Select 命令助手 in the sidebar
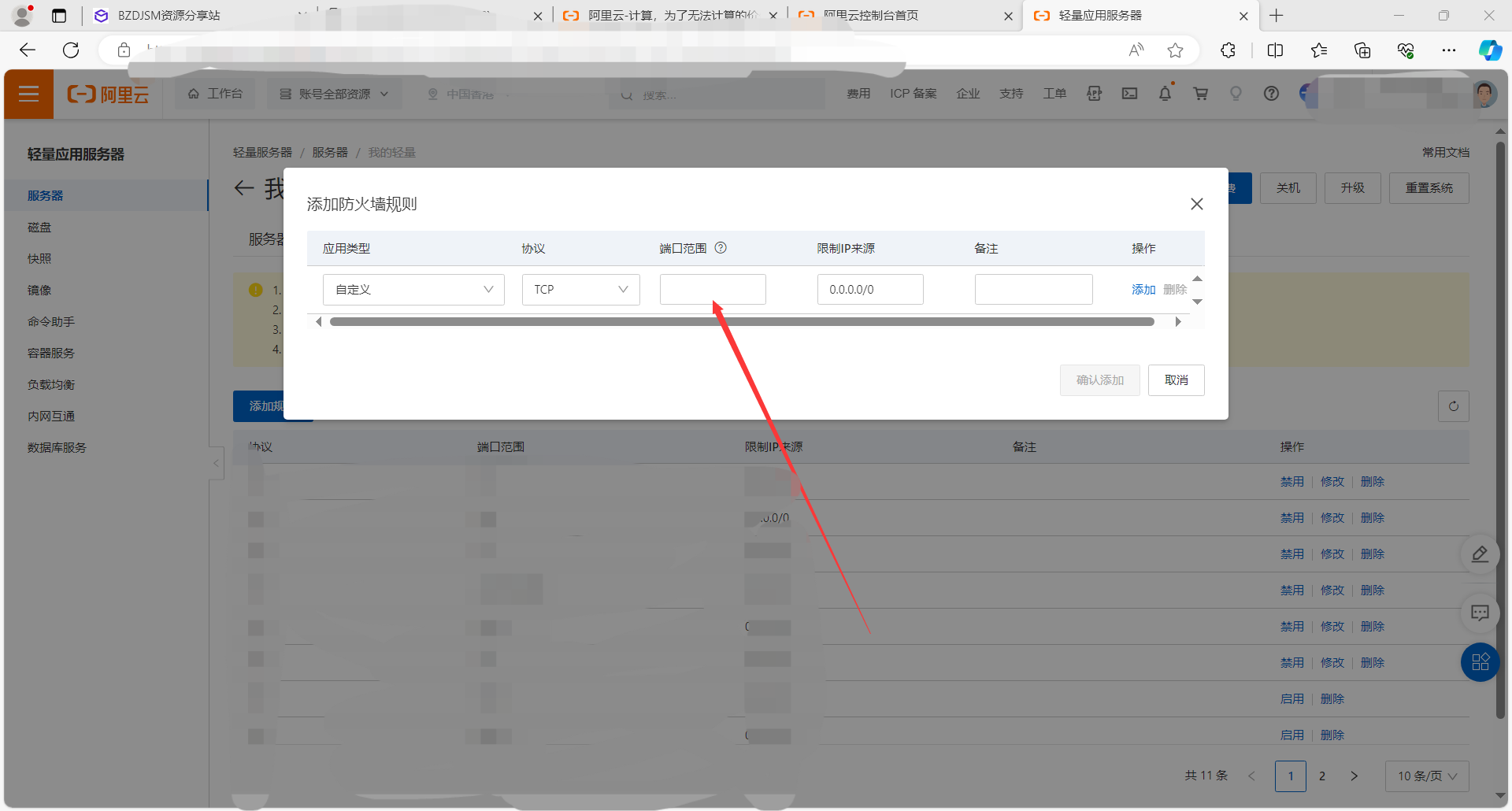This screenshot has height=811, width=1512. click(51, 322)
